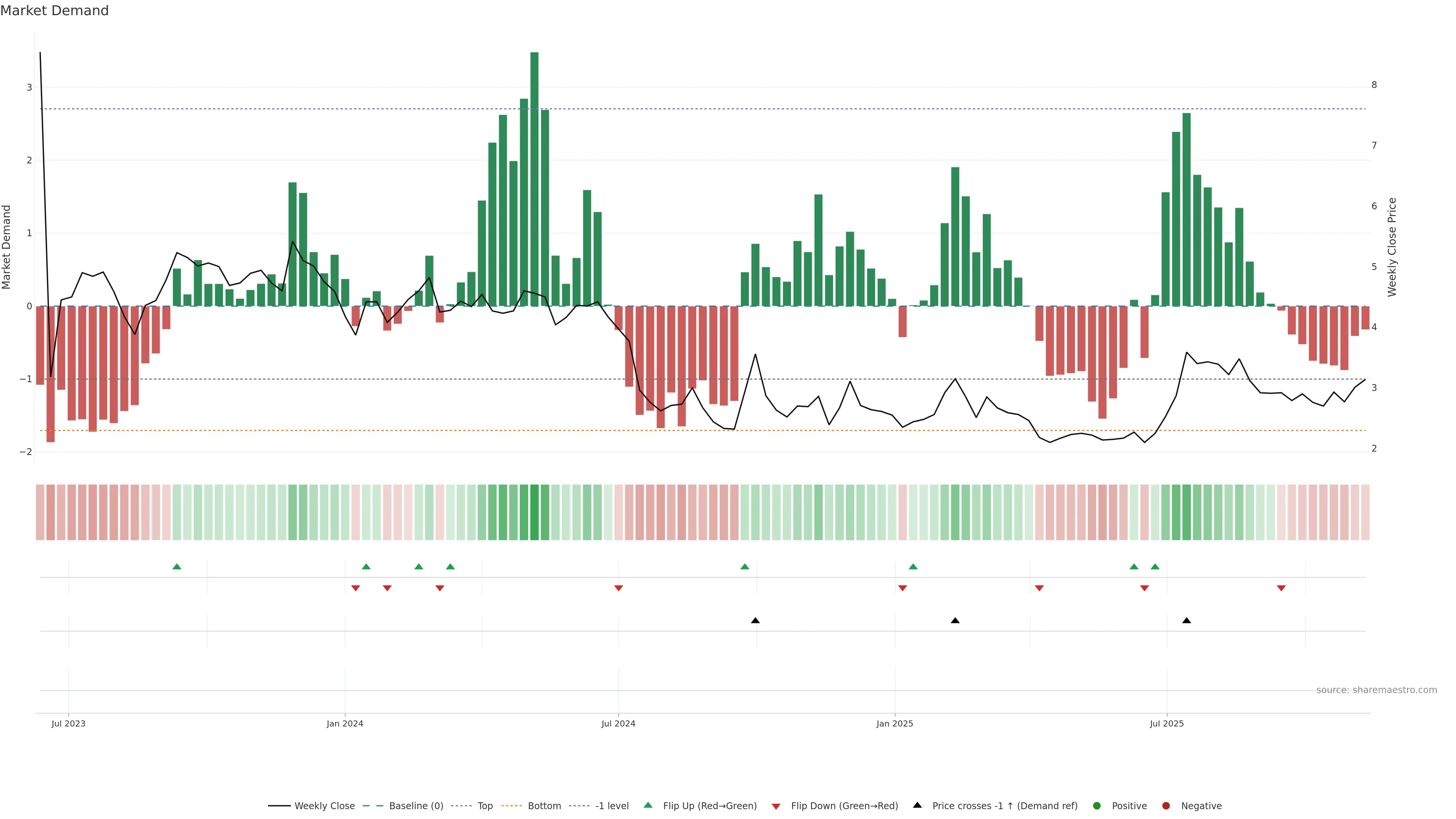Click the Jan 2024 x-axis label

[x=345, y=723]
